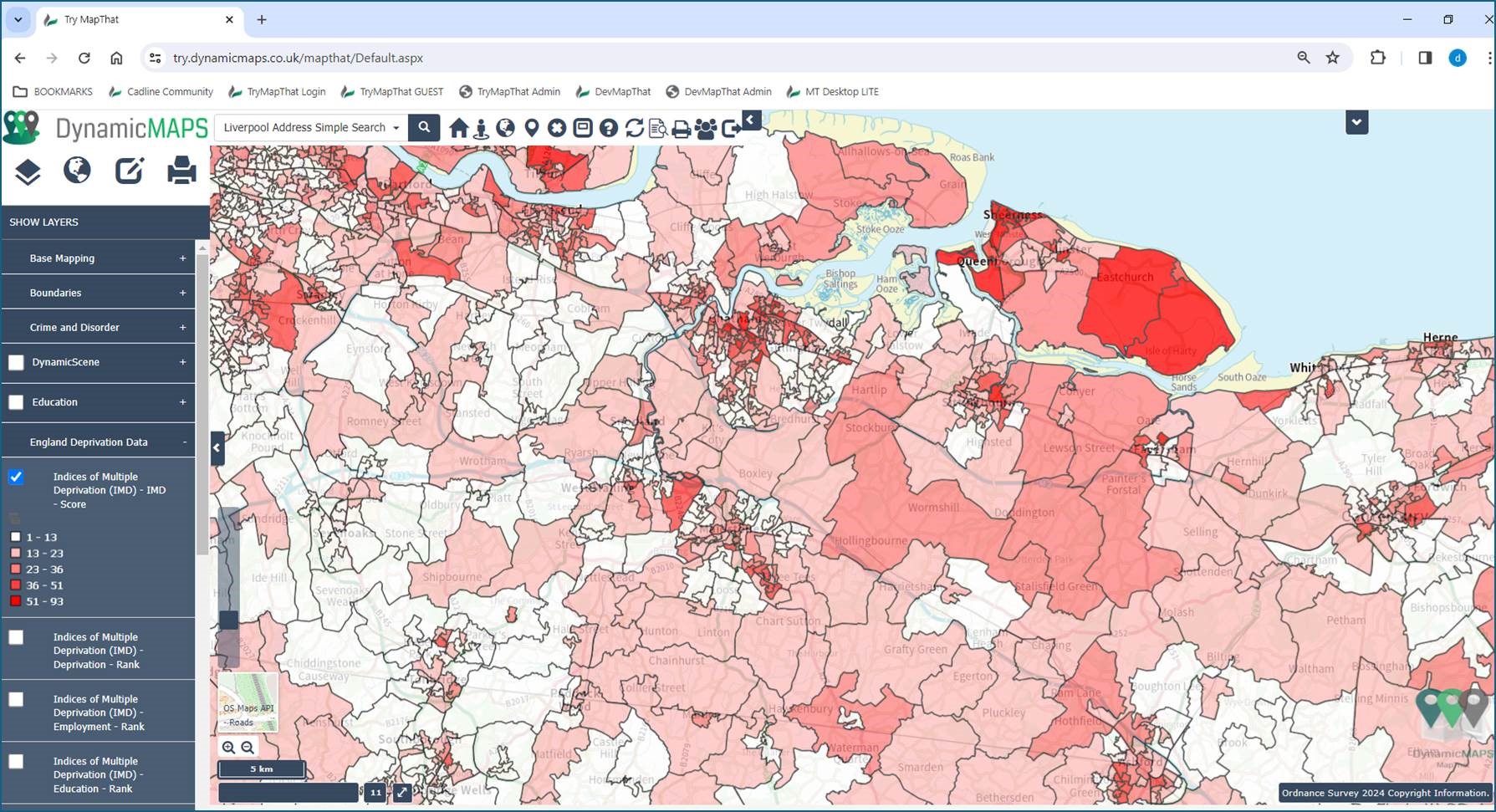The width and height of the screenshot is (1496, 812).
Task: Expand the Boundaries layer group
Action: pos(181,292)
